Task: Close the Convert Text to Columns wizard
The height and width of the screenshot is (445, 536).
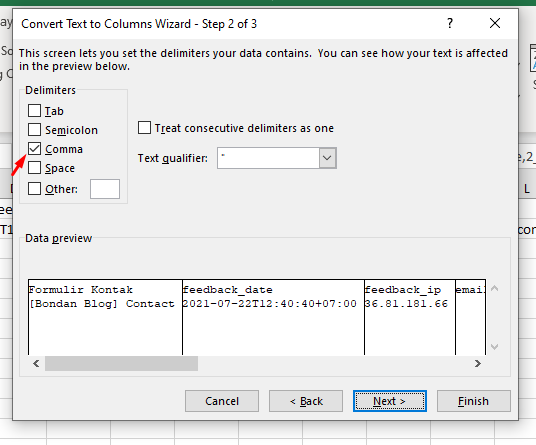Action: [495, 24]
